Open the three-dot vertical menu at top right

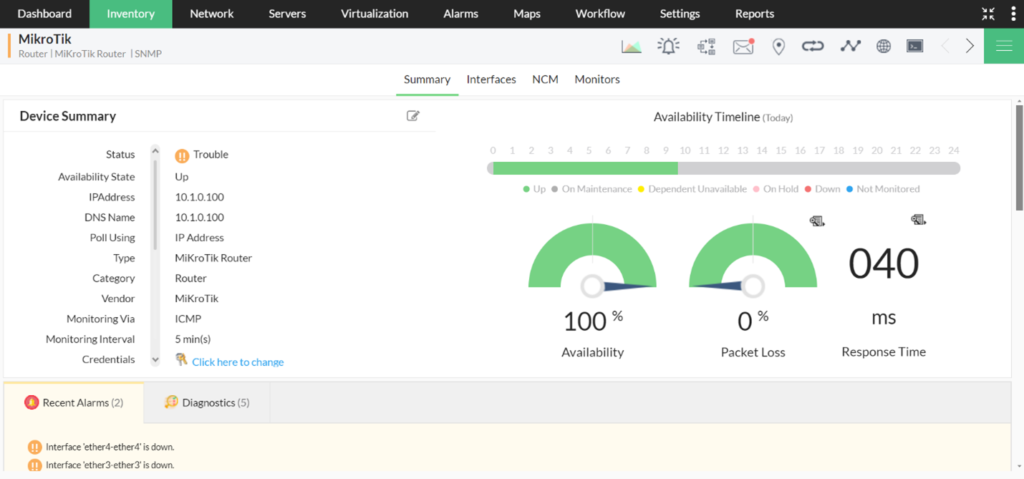click(x=1015, y=14)
